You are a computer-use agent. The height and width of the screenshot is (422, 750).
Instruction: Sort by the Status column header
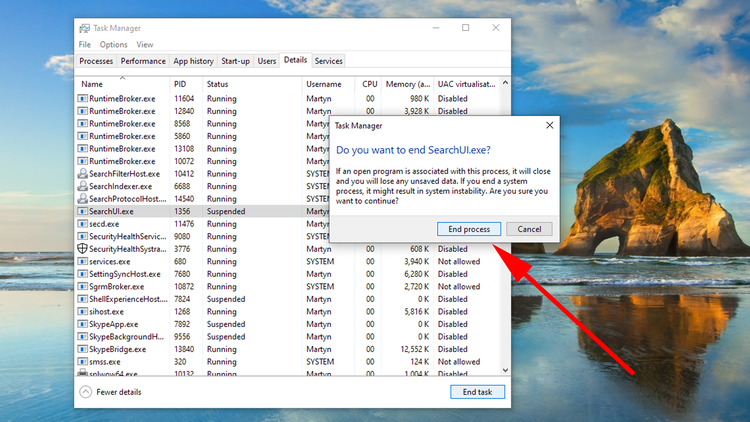coord(218,84)
